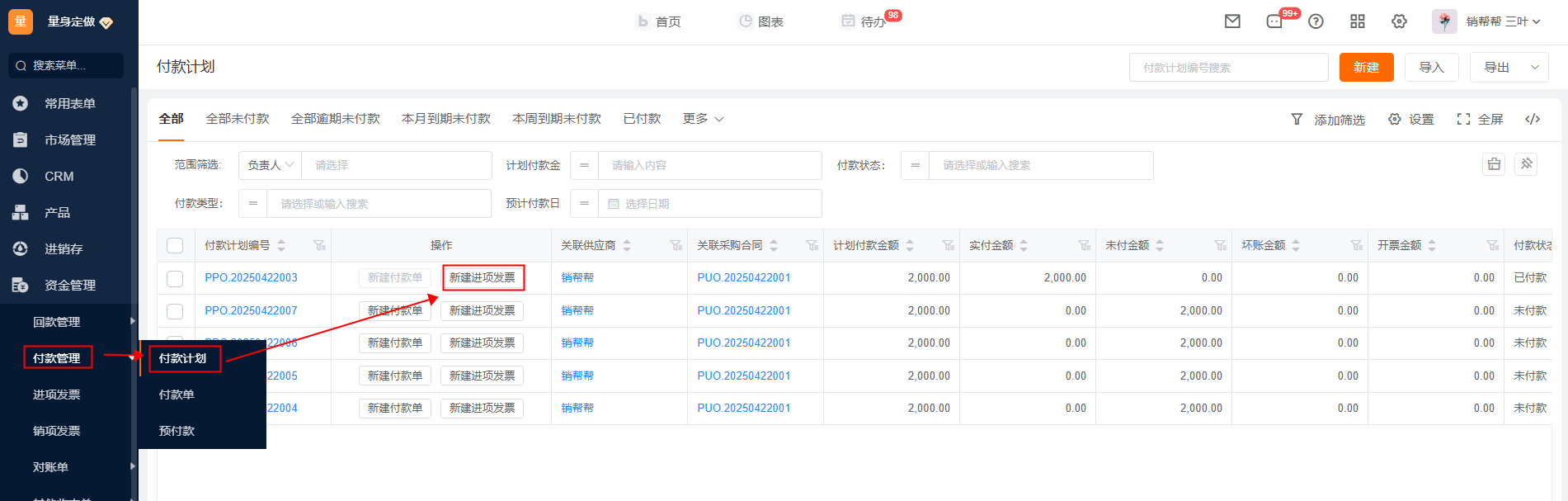Sort the 坏账金额 column
1568x501 pixels.
point(1296,245)
